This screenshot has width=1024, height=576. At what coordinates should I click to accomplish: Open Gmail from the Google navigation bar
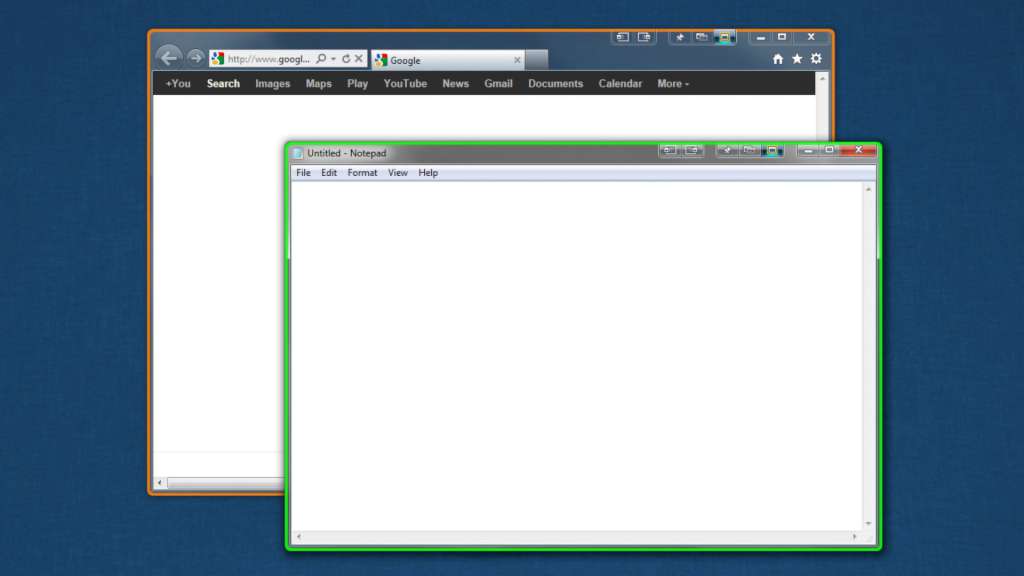(498, 84)
